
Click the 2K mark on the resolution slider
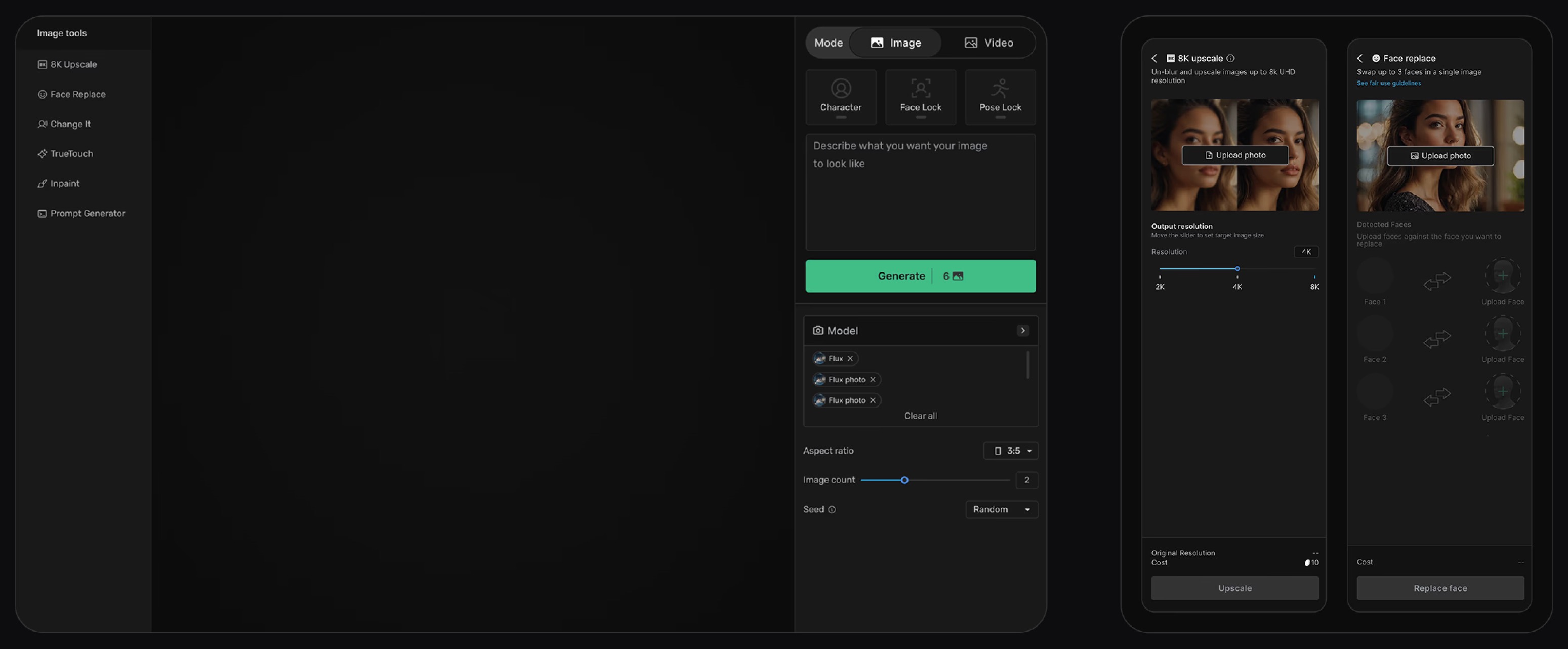[x=1160, y=283]
